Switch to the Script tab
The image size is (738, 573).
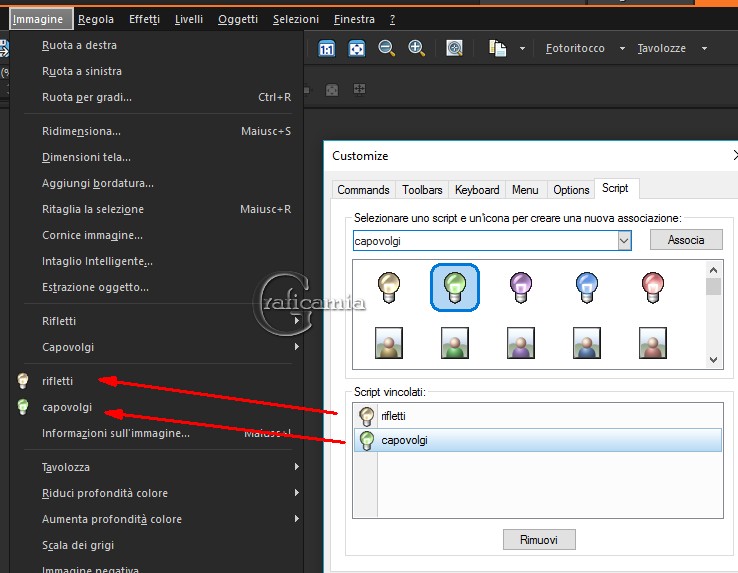616,188
